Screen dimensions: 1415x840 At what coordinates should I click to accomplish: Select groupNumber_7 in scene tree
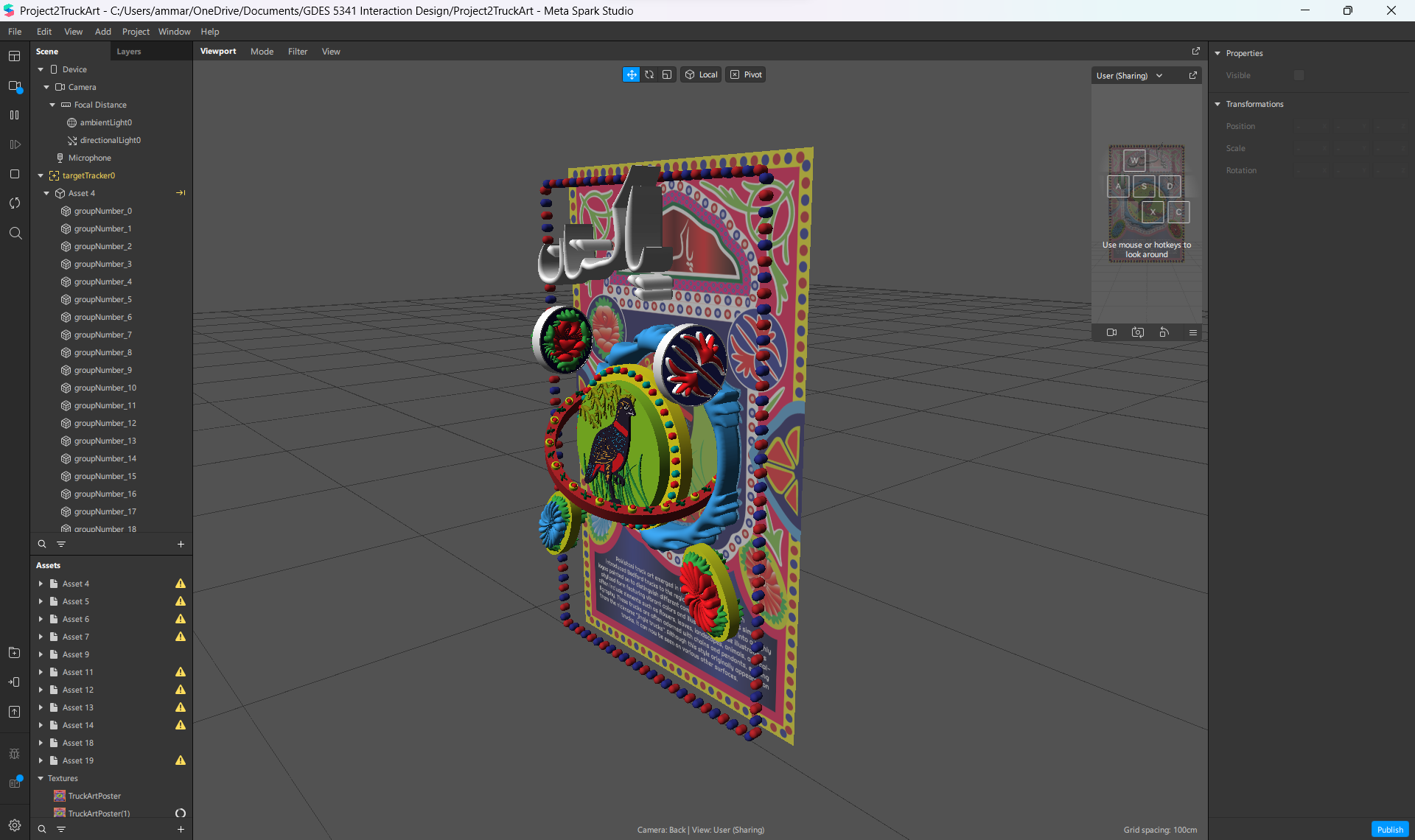coord(102,335)
